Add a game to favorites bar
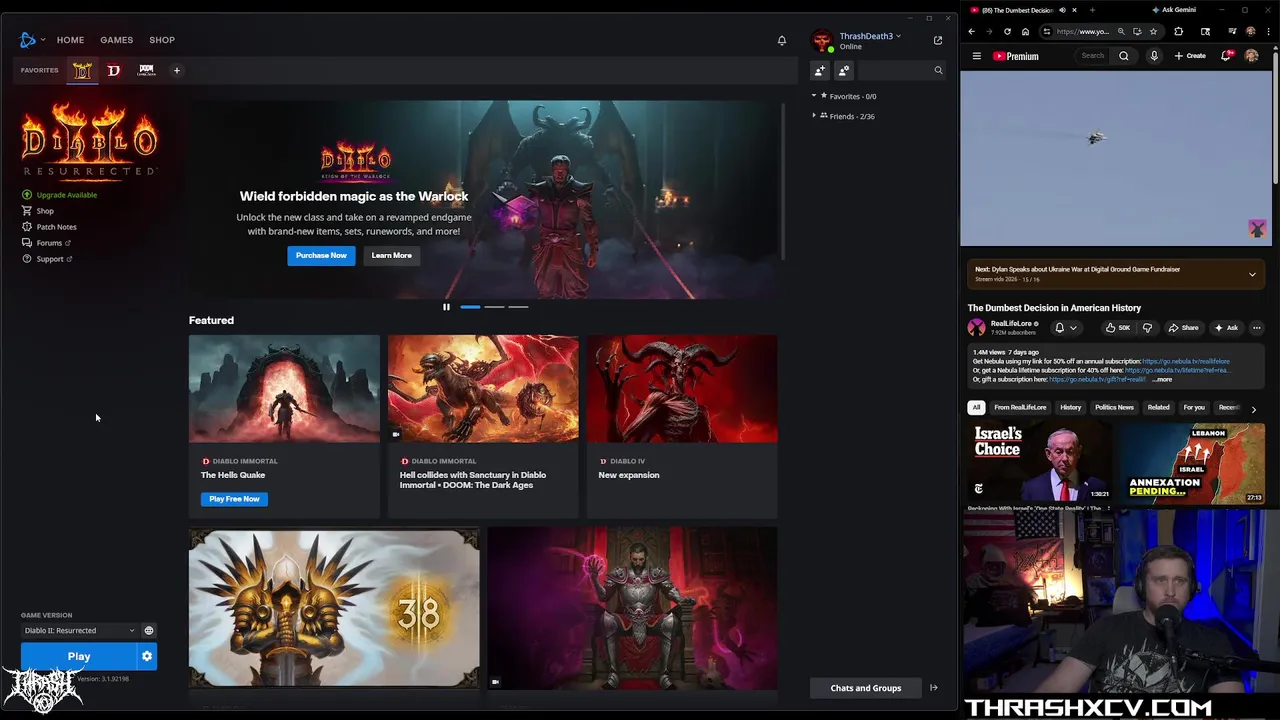This screenshot has height=720, width=1280. click(x=177, y=70)
